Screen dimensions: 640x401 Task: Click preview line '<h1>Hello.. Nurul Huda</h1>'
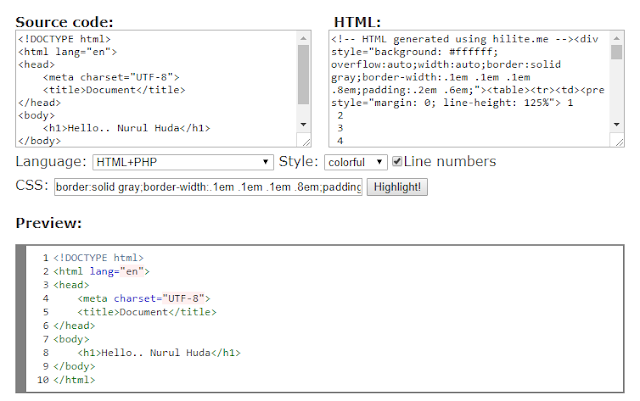click(159, 352)
